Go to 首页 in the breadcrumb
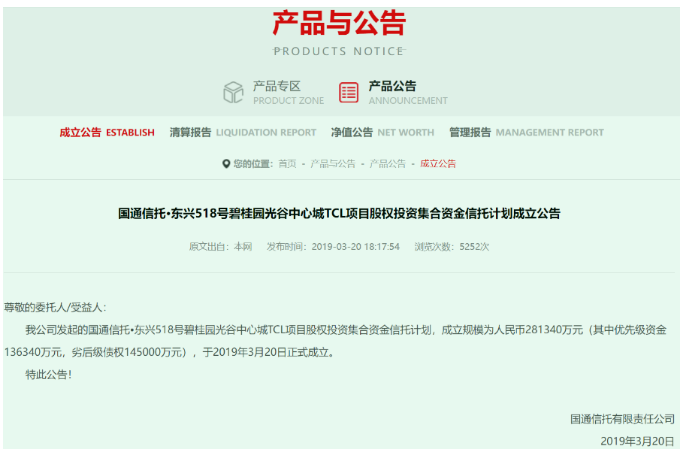The image size is (686, 456). tap(287, 164)
